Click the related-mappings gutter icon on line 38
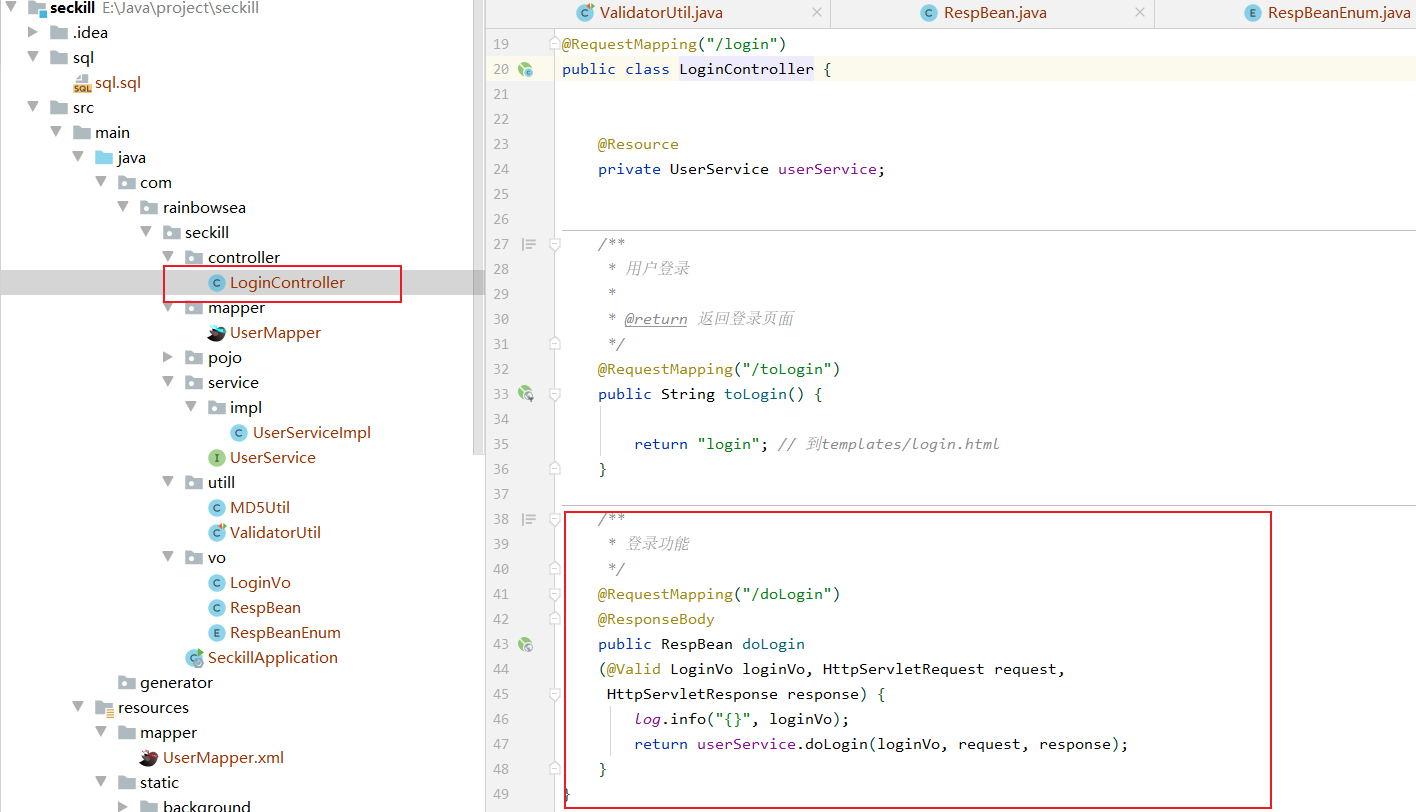Image resolution: width=1416 pixels, height=812 pixels. click(529, 518)
